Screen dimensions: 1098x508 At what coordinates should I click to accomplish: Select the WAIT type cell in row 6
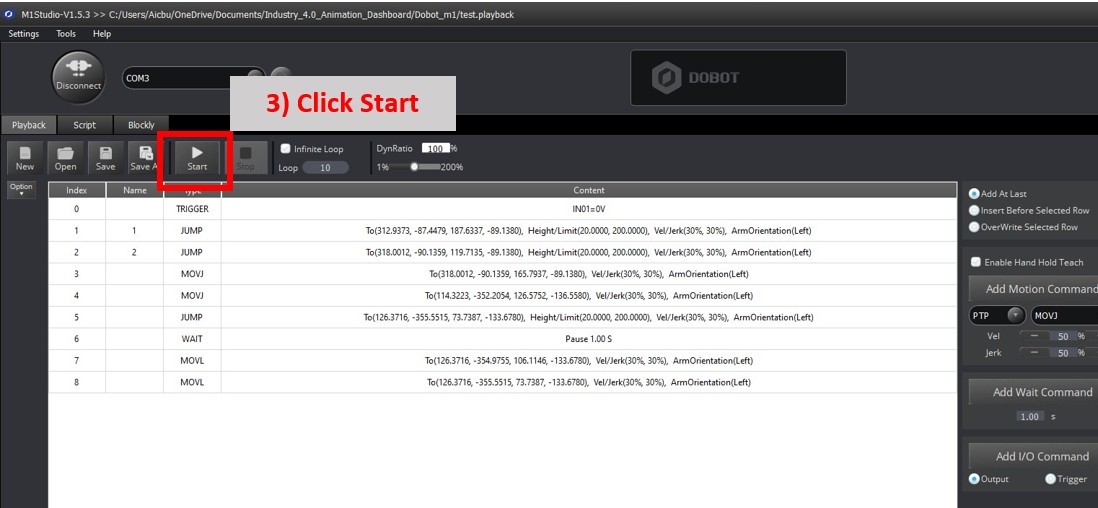coord(193,339)
